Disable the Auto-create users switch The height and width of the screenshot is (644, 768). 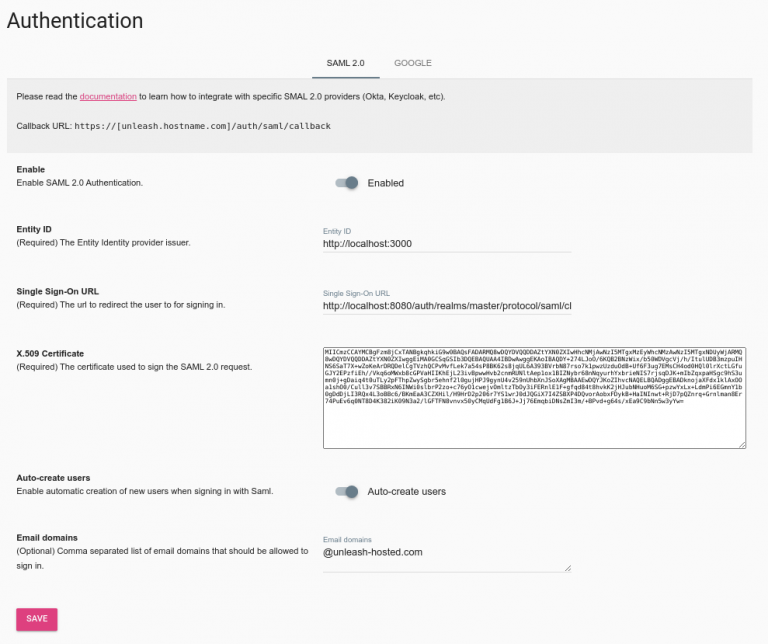[347, 491]
